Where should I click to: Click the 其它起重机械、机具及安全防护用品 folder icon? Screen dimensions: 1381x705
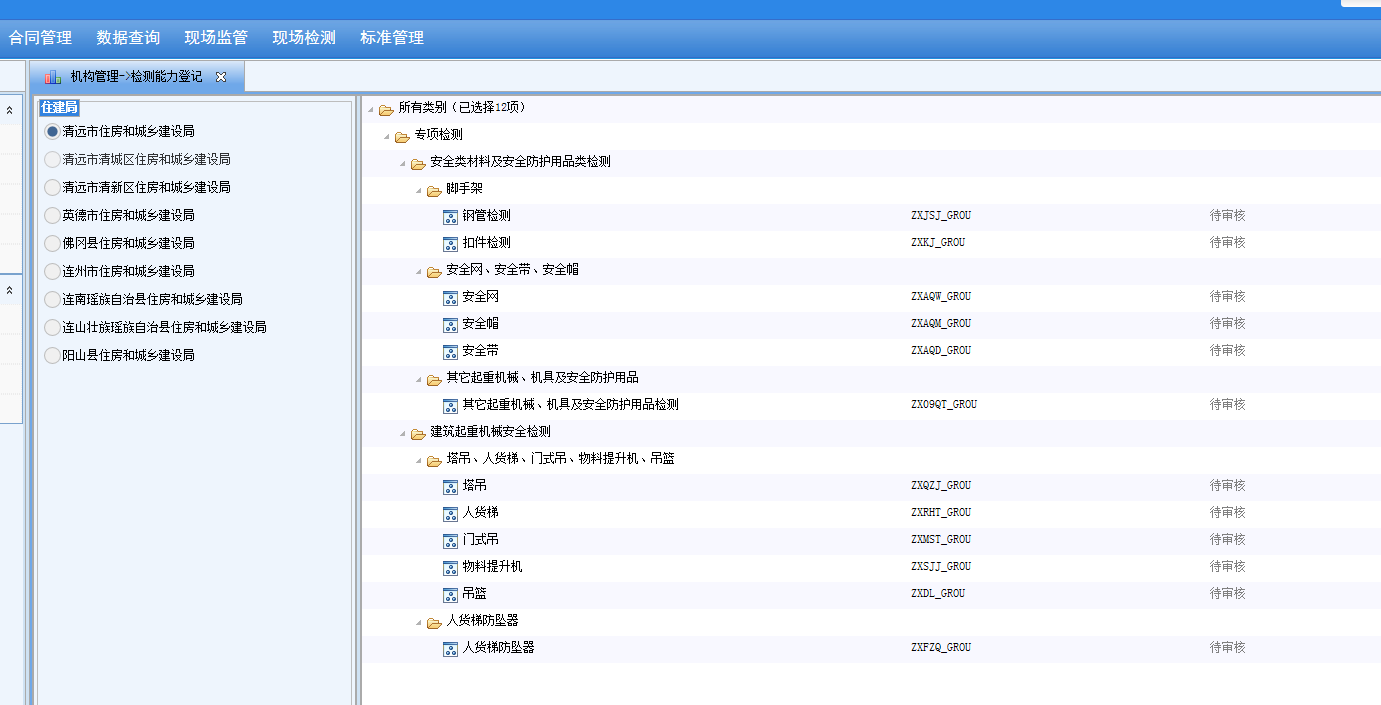434,379
